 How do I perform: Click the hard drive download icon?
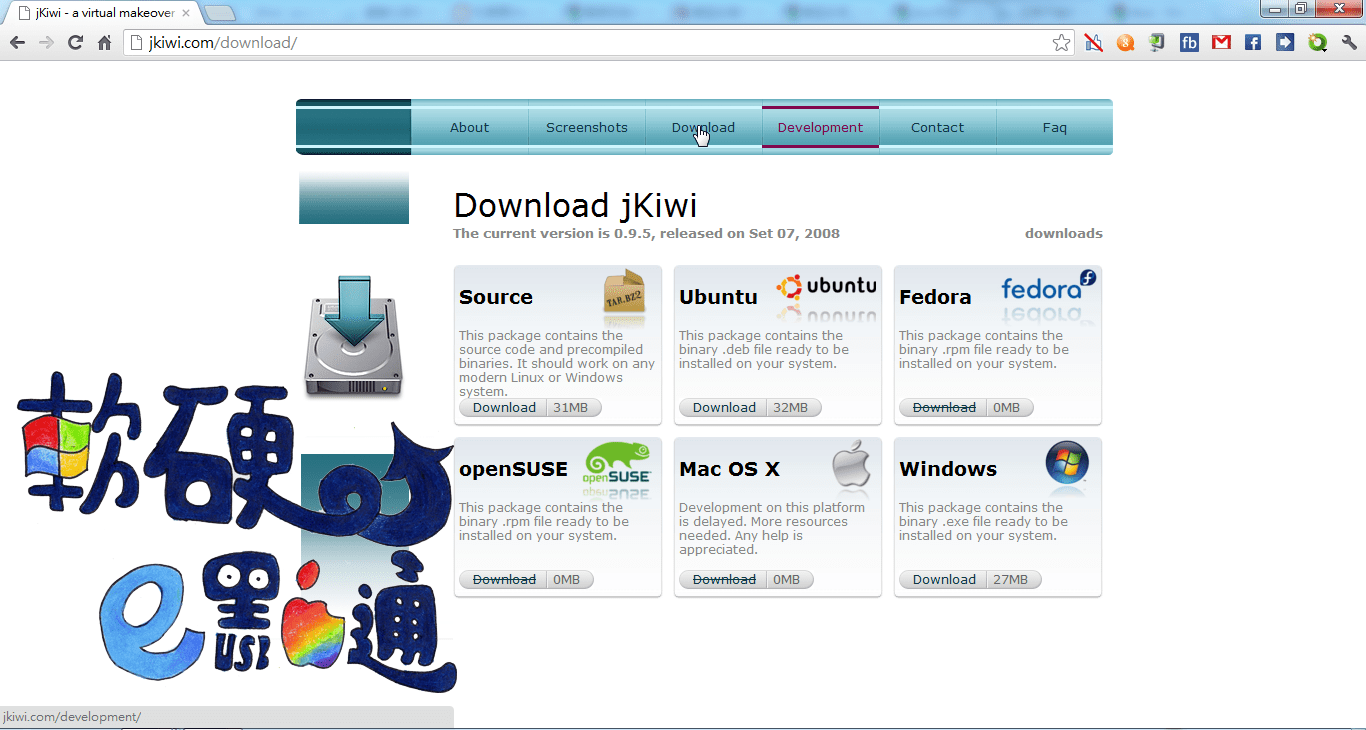pyautogui.click(x=353, y=336)
